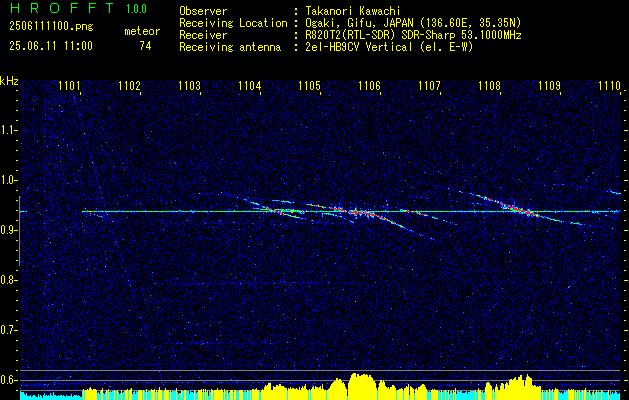Screen dimensions: 629x400
Task: Click time marker 1104
Action: 249,85
